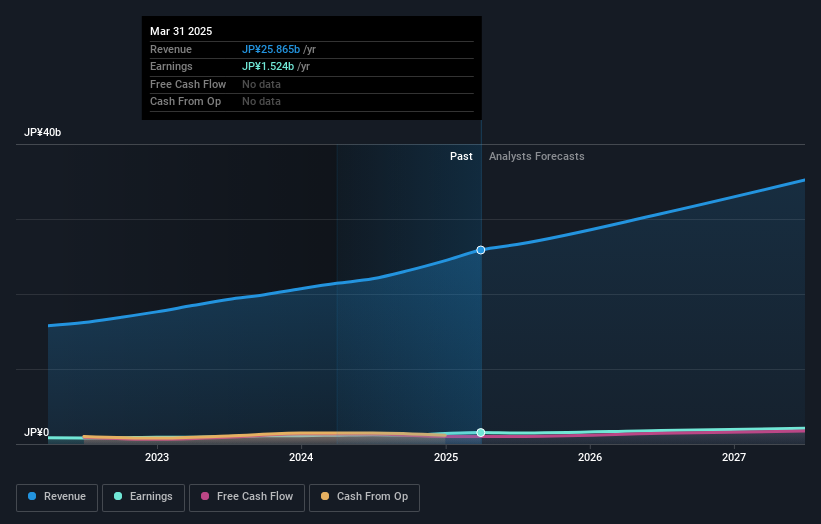Click the 2024 x-axis label
This screenshot has width=821, height=524.
[x=301, y=458]
